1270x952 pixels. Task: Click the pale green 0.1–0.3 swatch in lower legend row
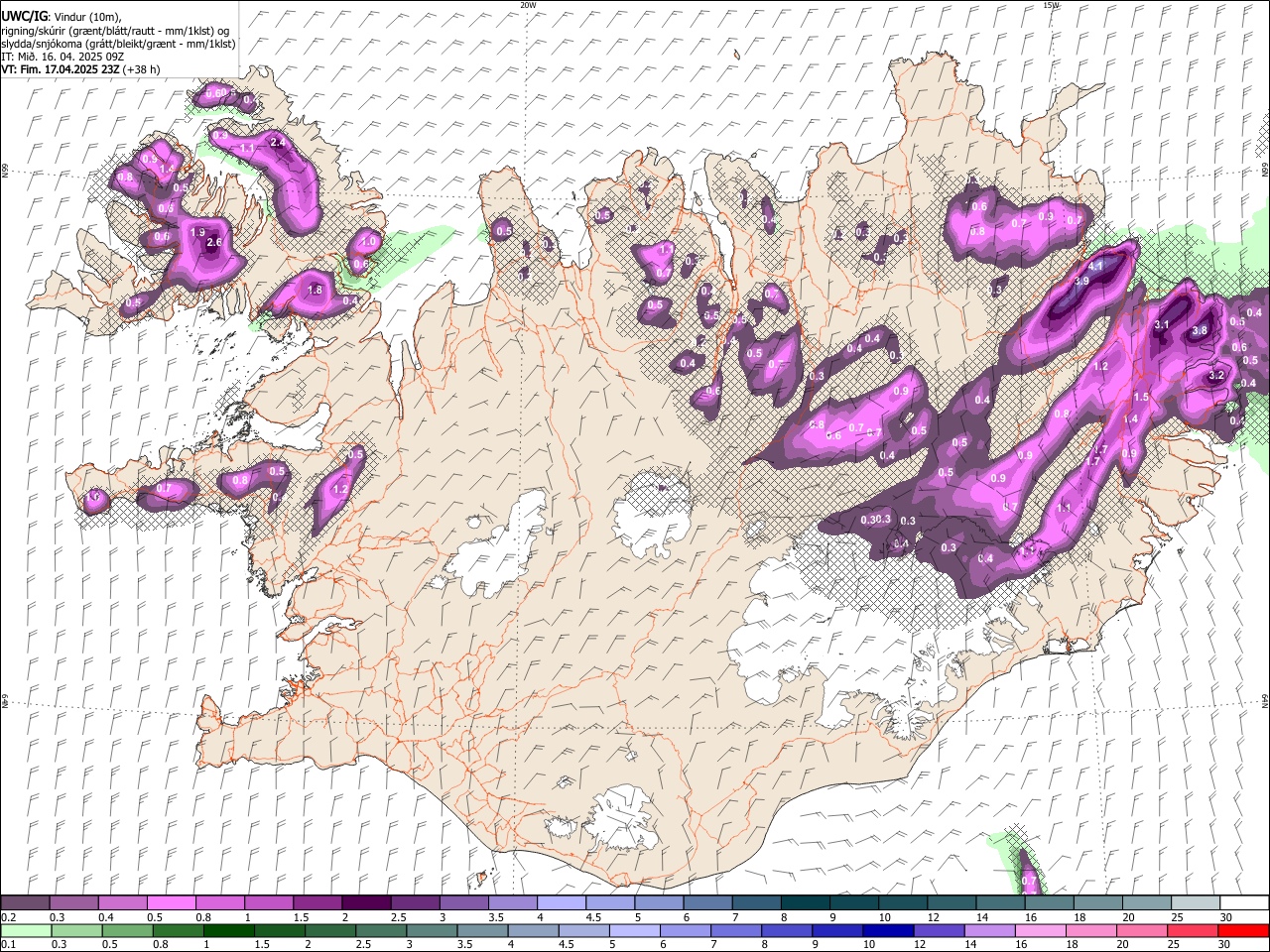[x=27, y=931]
